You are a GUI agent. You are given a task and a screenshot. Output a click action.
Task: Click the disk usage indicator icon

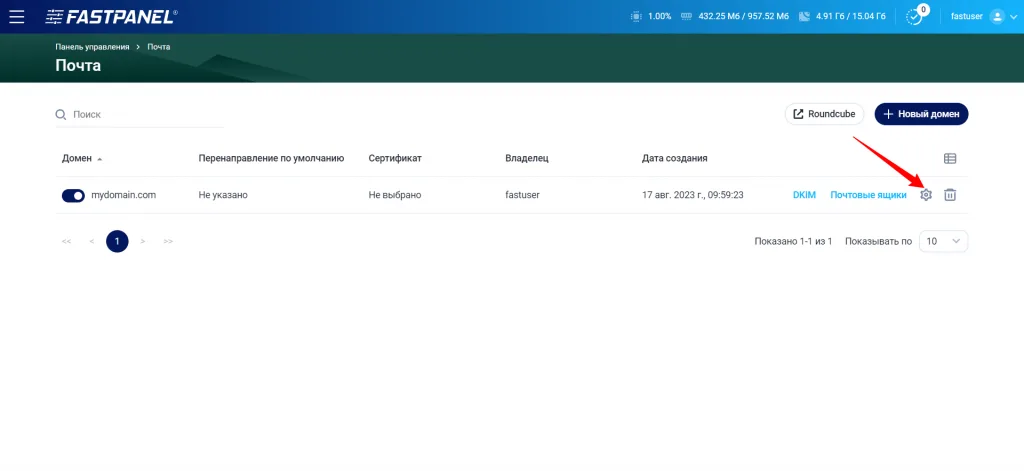(x=805, y=16)
